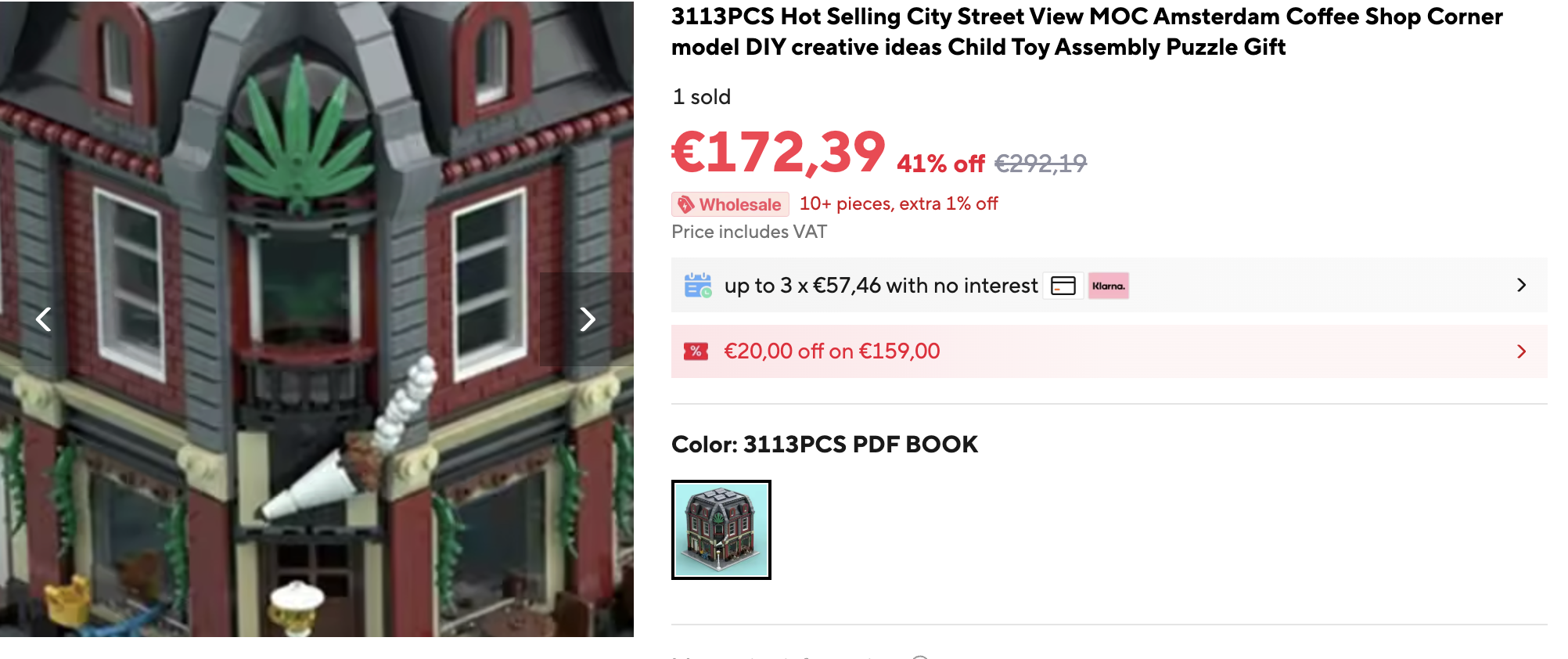
Task: Expand the installment payment options chevron
Action: [1521, 285]
